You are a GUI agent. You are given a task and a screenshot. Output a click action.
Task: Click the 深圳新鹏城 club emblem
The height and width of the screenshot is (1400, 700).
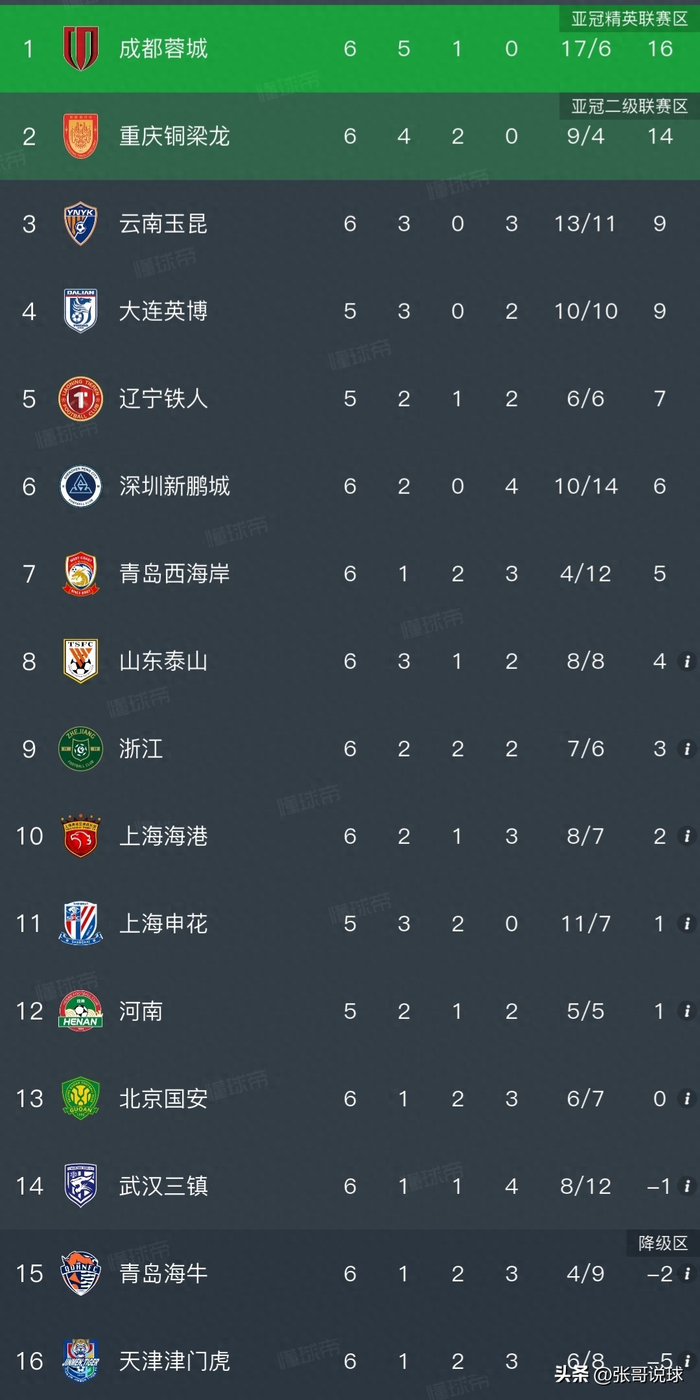tap(81, 486)
